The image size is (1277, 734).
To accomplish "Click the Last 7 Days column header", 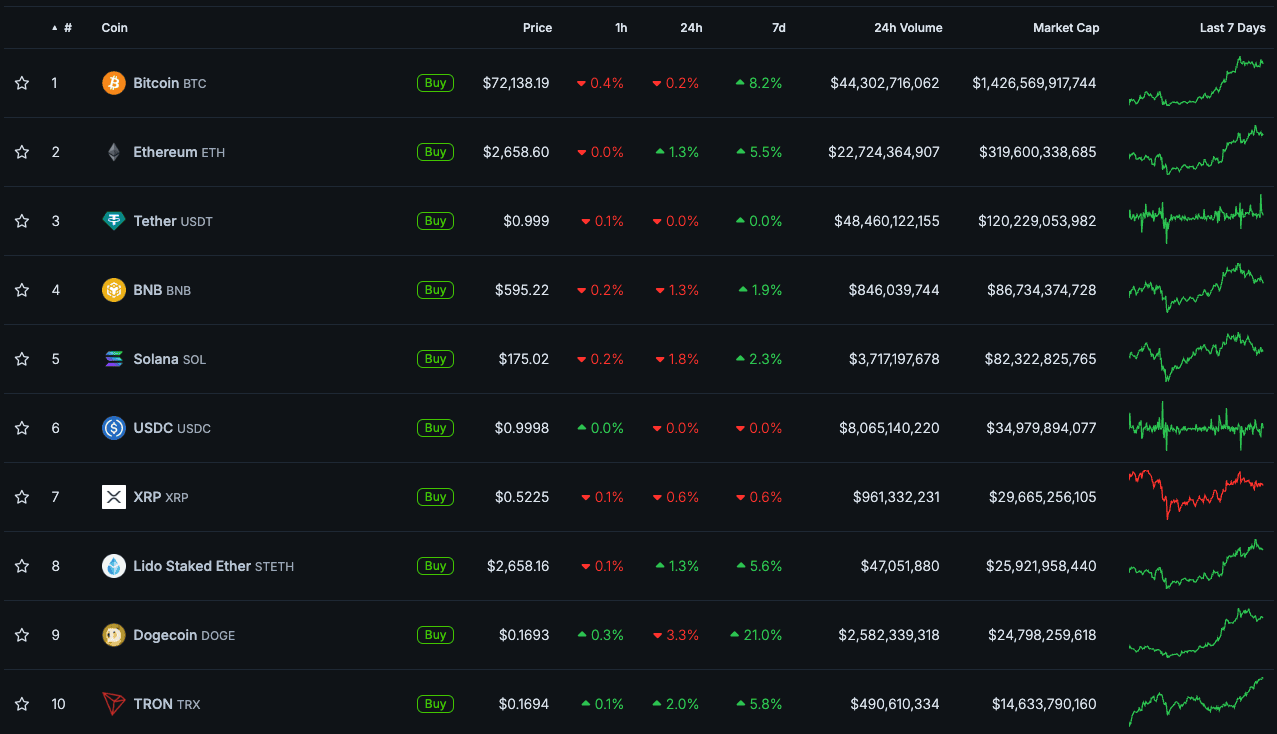I will 1233,28.
